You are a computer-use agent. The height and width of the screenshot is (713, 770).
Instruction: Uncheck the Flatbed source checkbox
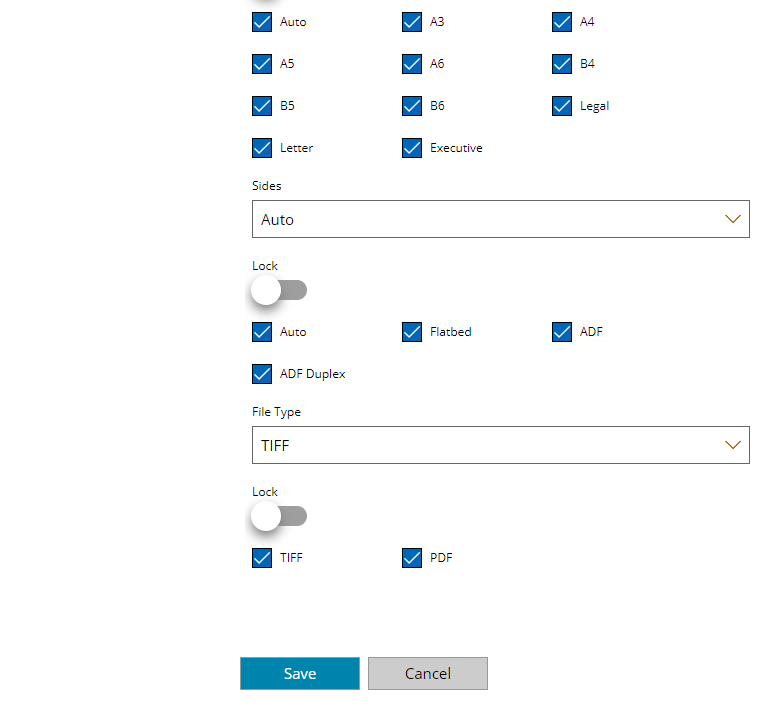point(412,332)
